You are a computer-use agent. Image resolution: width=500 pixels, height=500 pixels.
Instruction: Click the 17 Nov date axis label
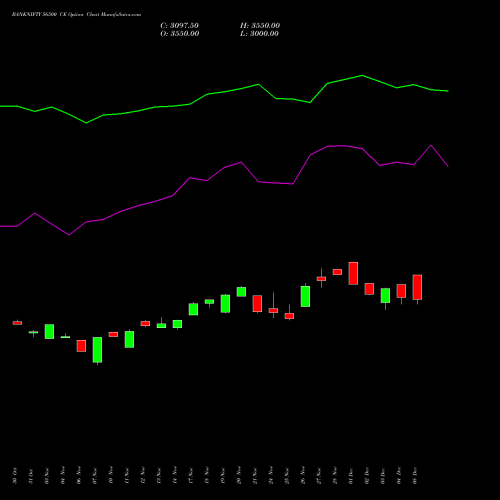191,476
